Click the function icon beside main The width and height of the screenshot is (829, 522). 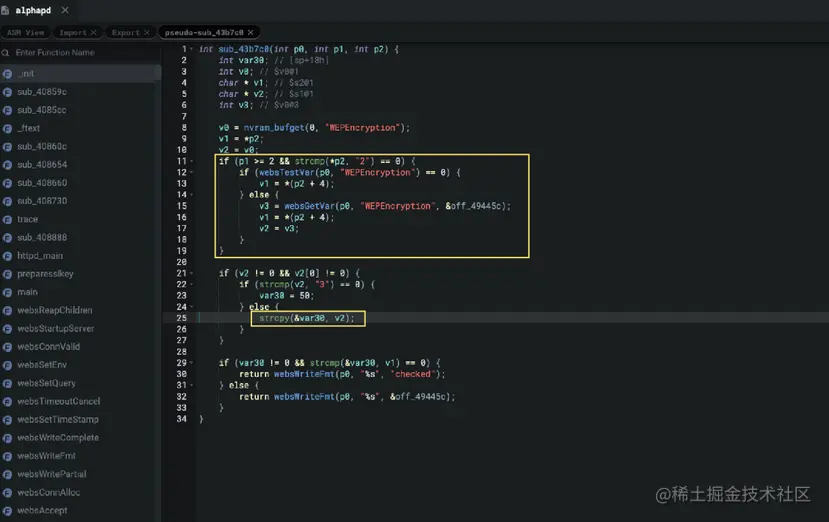[7, 292]
